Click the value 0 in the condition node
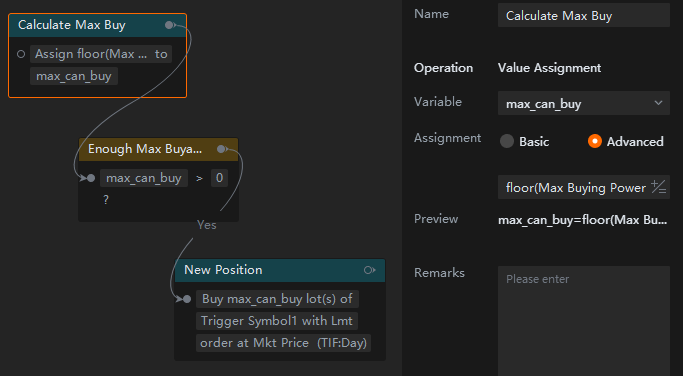The height and width of the screenshot is (376, 683). [x=220, y=178]
